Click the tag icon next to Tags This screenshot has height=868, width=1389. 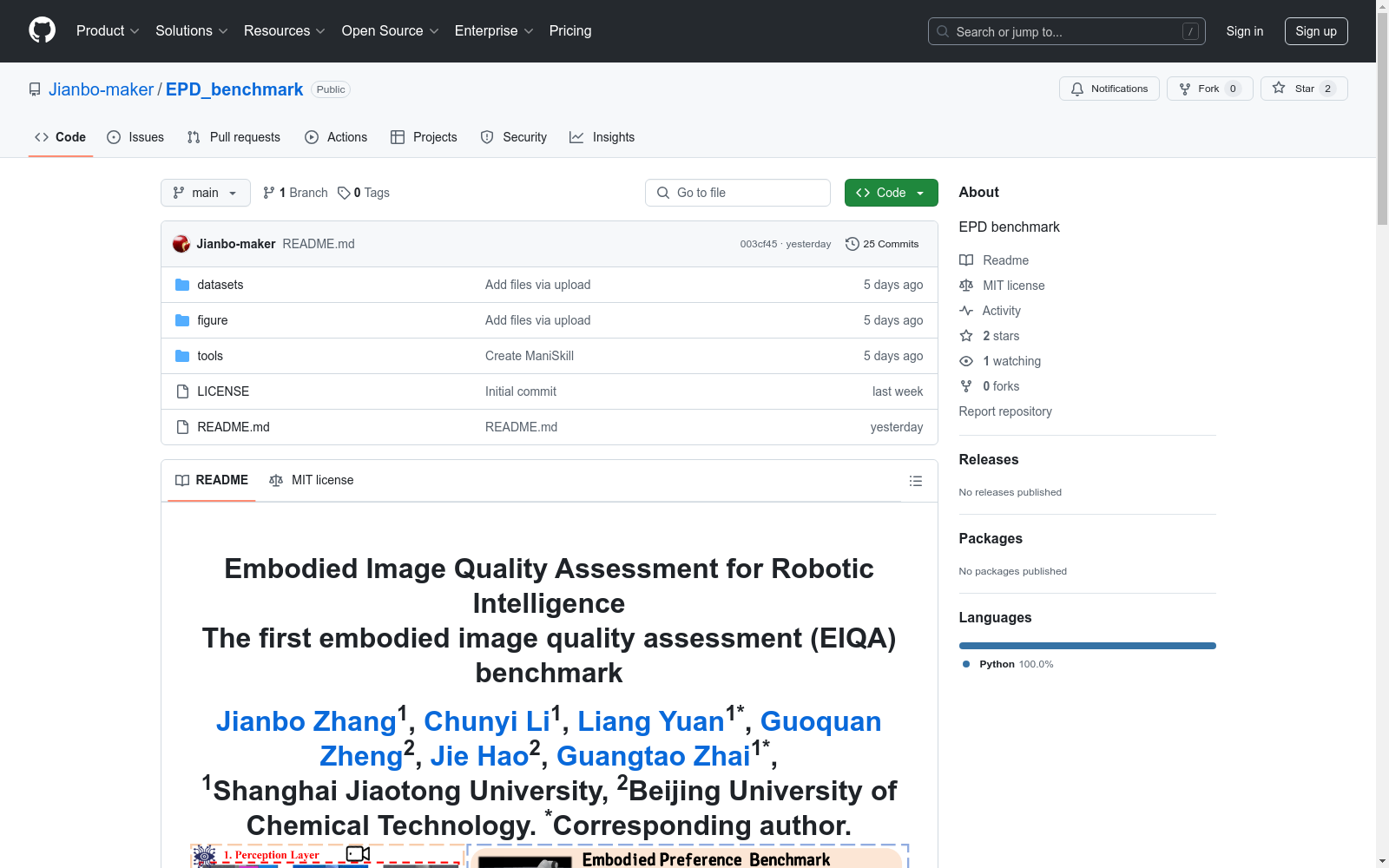344,193
